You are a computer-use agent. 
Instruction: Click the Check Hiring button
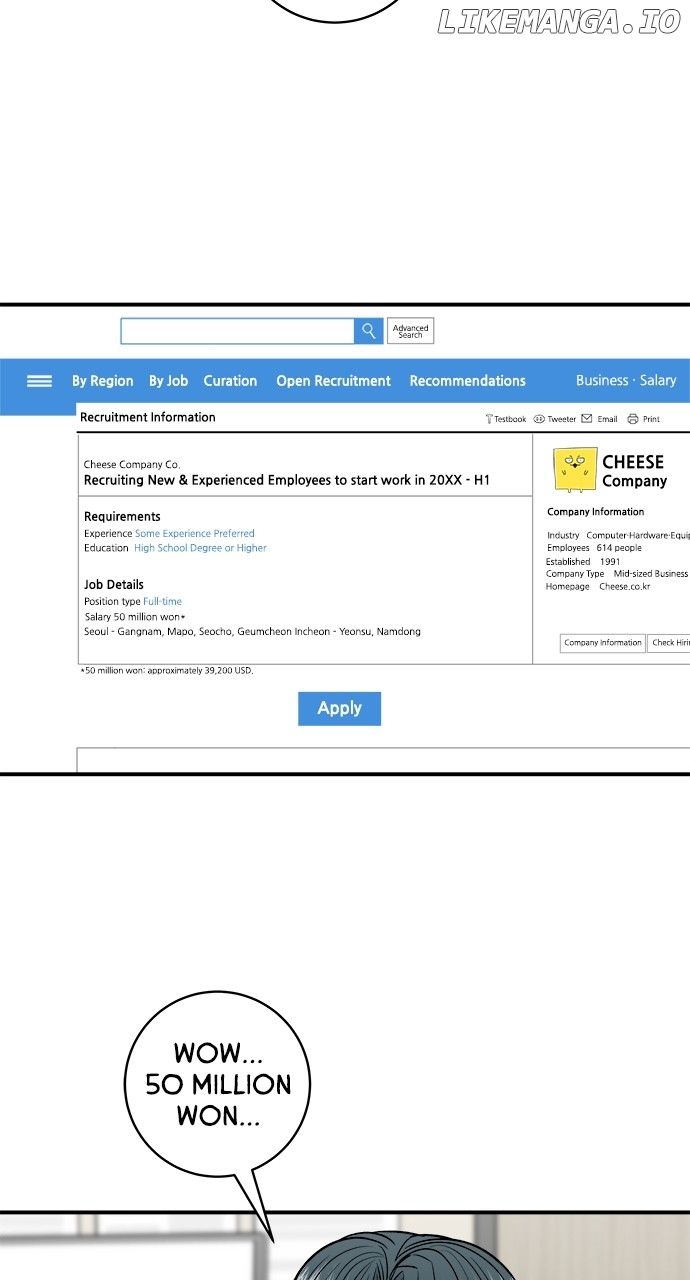(669, 643)
